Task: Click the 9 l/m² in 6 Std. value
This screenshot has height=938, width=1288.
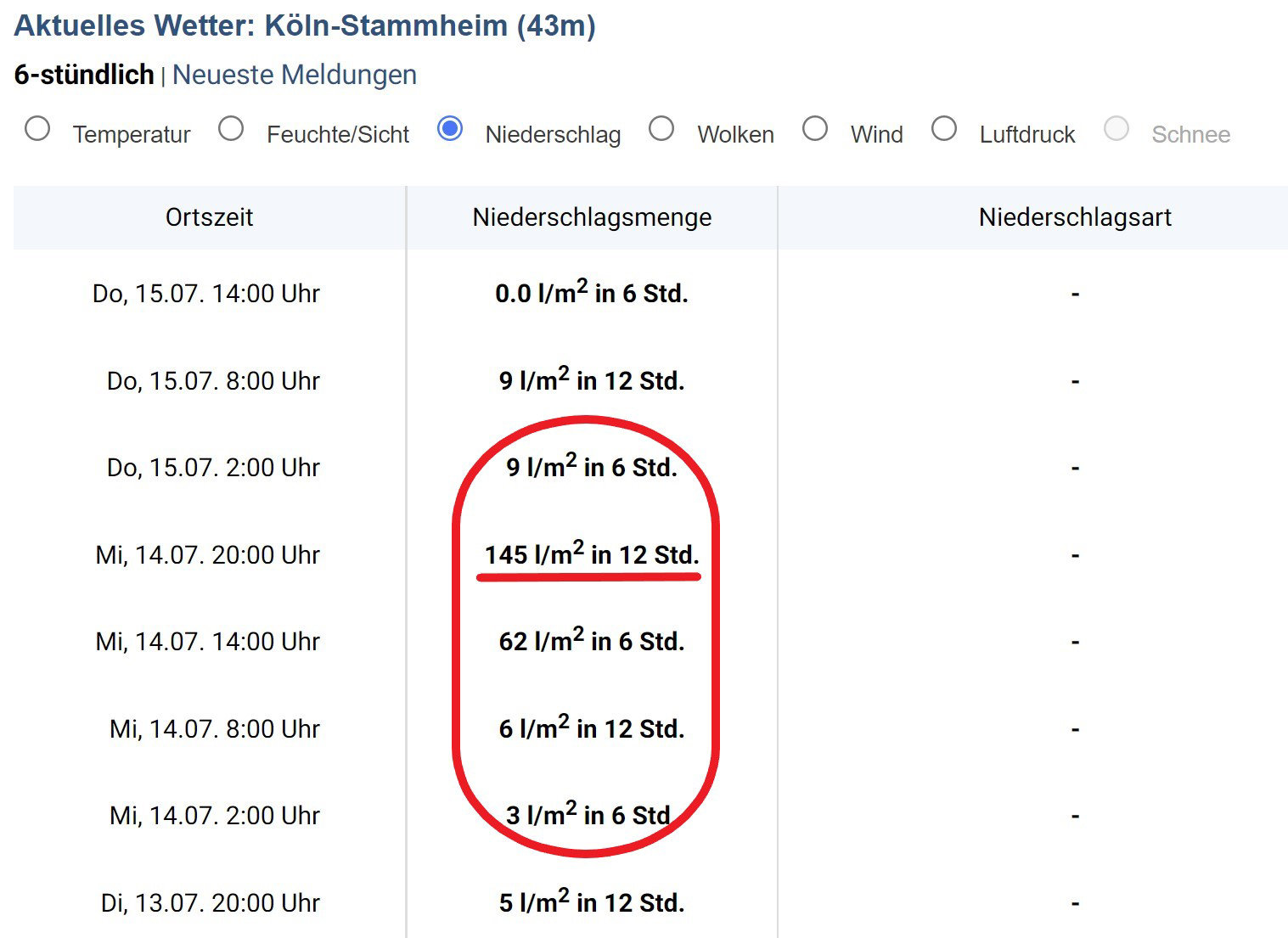Action: coord(592,467)
